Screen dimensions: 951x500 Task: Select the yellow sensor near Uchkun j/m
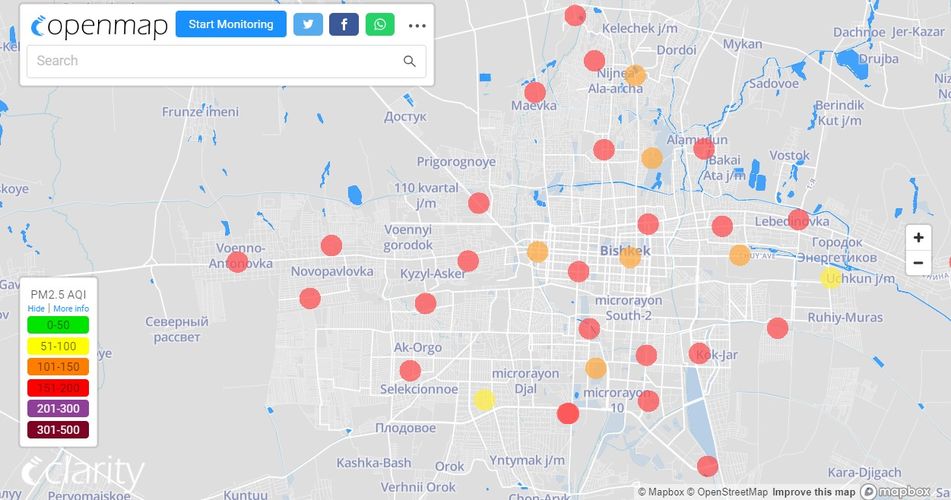830,278
